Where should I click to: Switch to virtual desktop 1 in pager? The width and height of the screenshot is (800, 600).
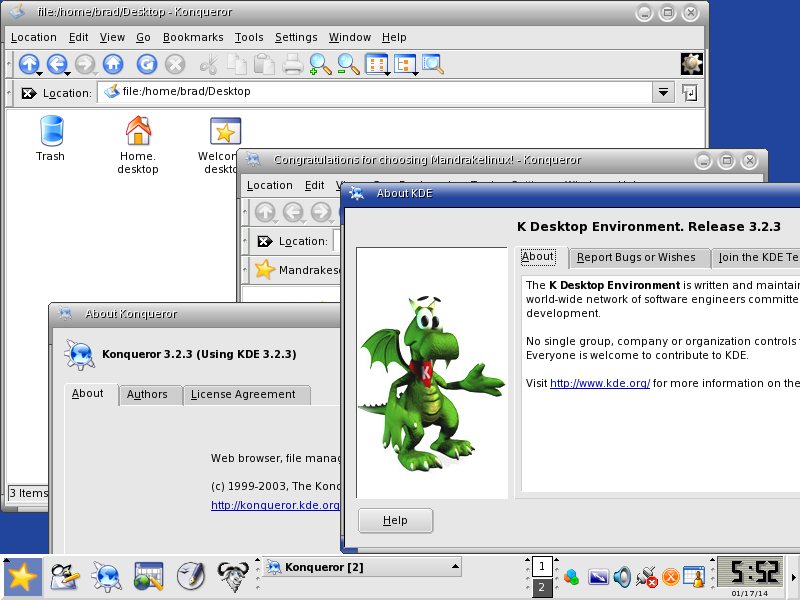pyautogui.click(x=542, y=566)
